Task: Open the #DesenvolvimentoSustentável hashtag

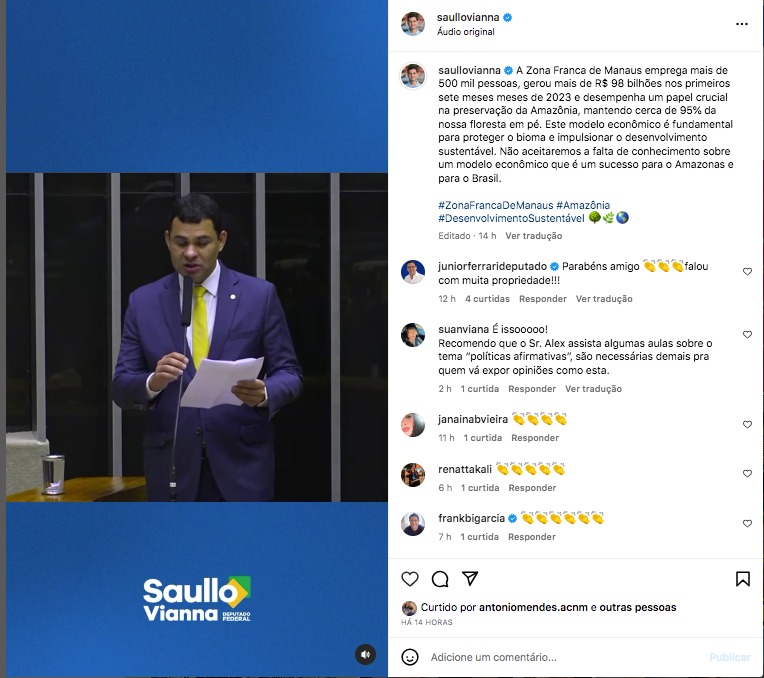Action: (511, 218)
